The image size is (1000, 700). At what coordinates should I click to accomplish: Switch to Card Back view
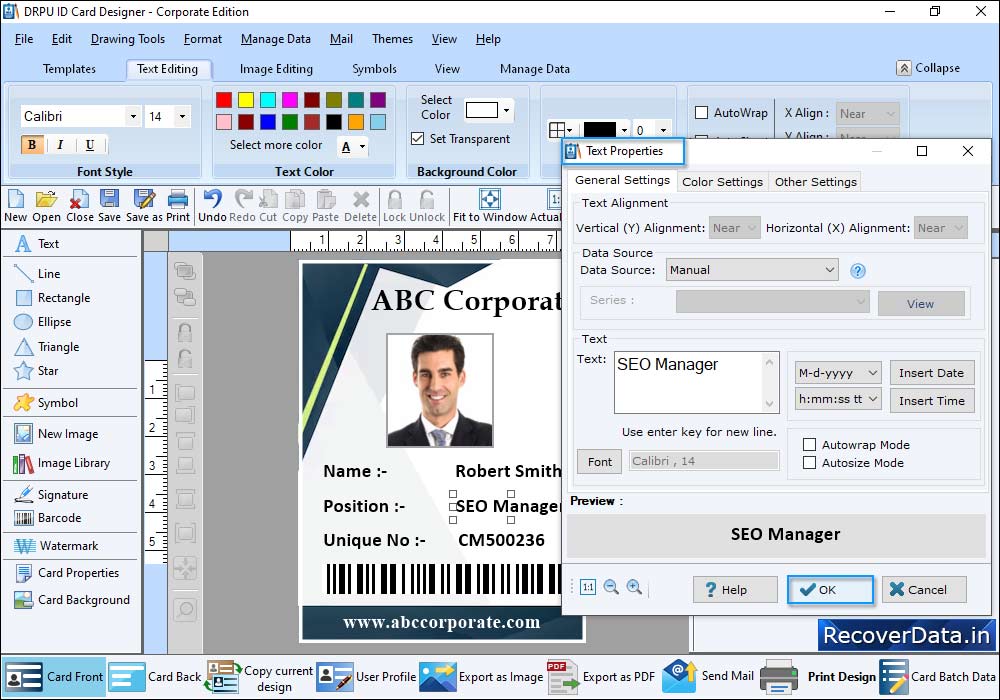click(x=155, y=676)
